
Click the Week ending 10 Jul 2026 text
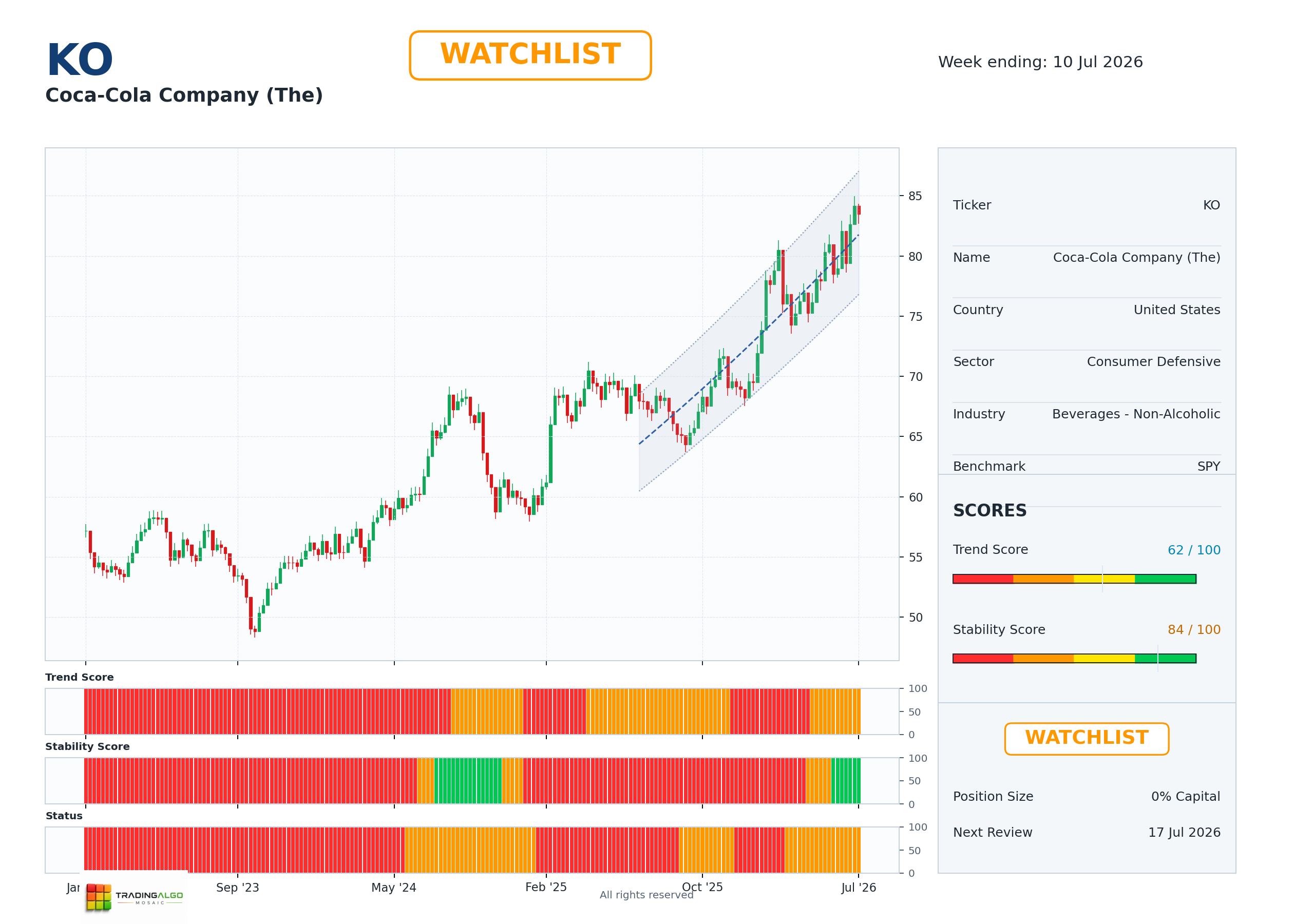click(1040, 62)
